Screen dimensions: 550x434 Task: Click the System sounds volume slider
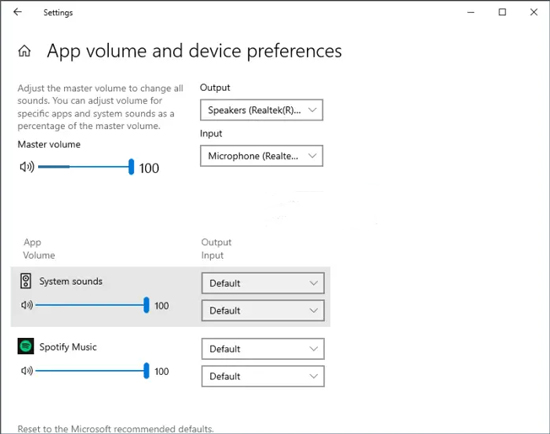(92, 305)
